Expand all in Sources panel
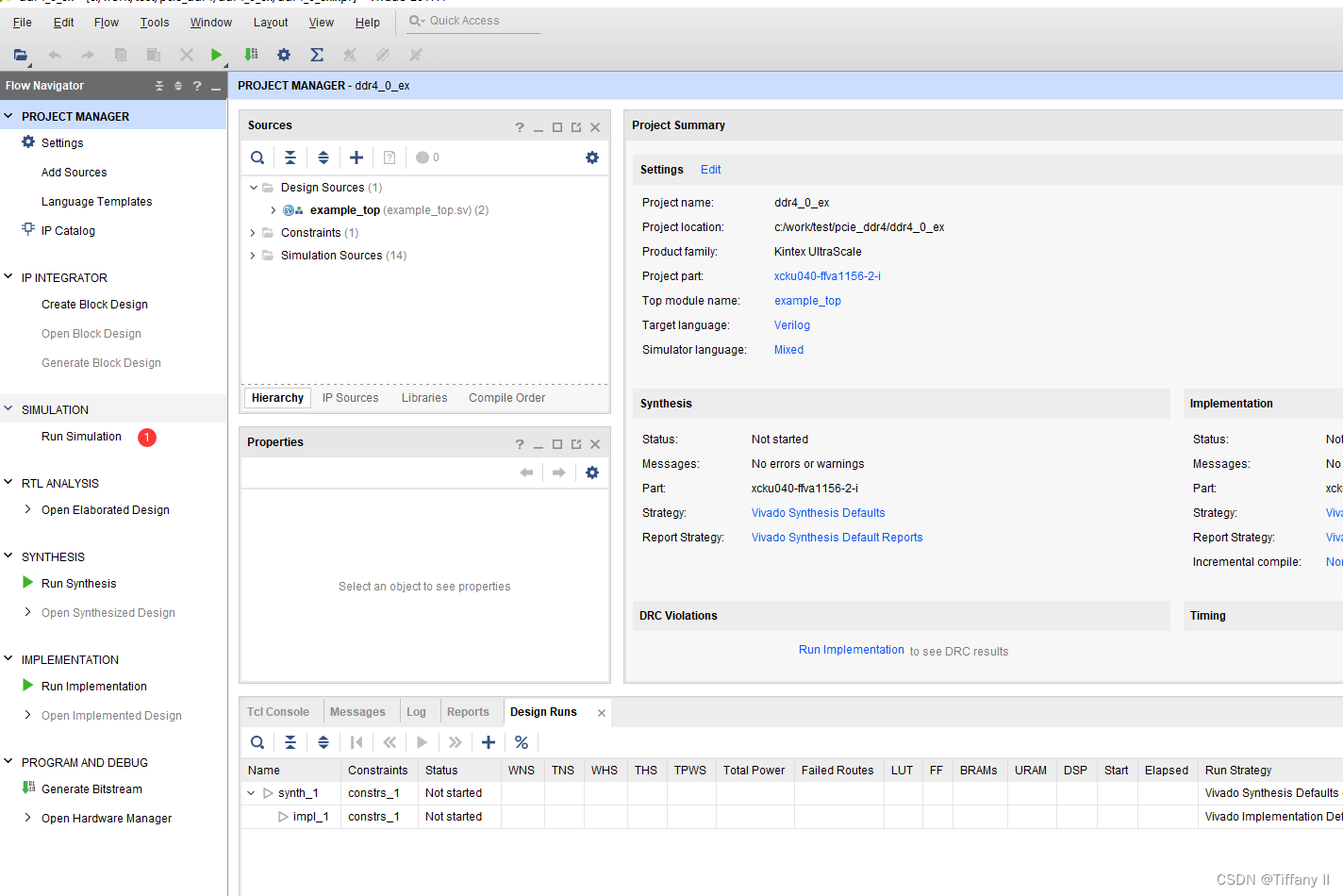 tap(323, 158)
